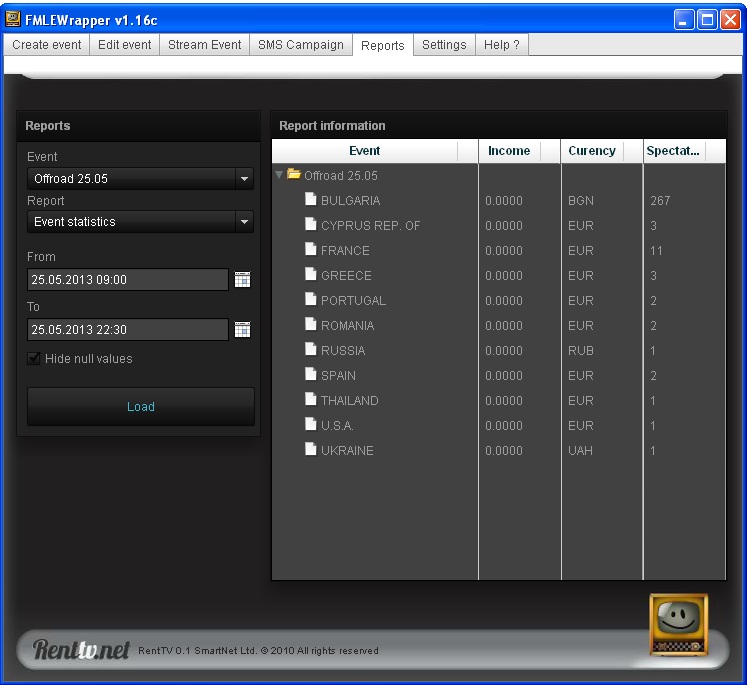
Task: Open the Event dropdown showing Offroad 25.05
Action: click(140, 179)
